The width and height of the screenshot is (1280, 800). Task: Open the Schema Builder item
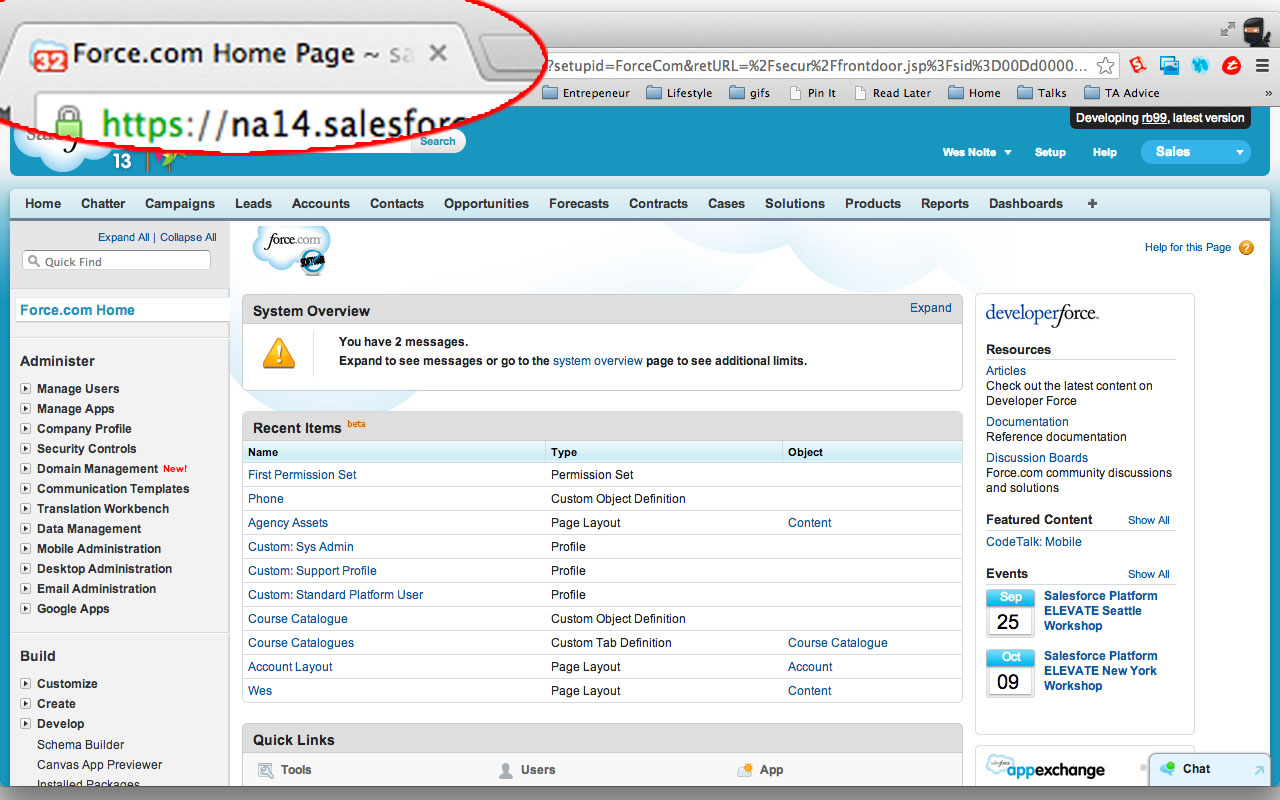(81, 745)
